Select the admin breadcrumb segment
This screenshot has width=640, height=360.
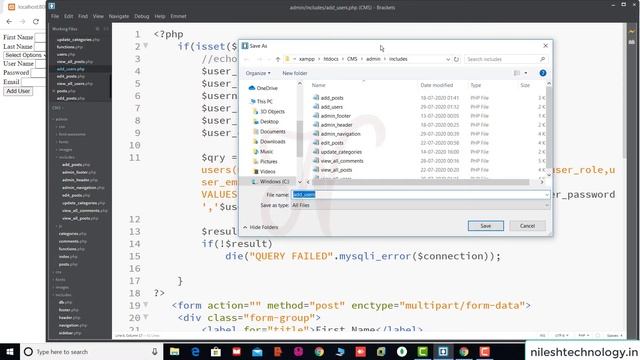tap(373, 59)
